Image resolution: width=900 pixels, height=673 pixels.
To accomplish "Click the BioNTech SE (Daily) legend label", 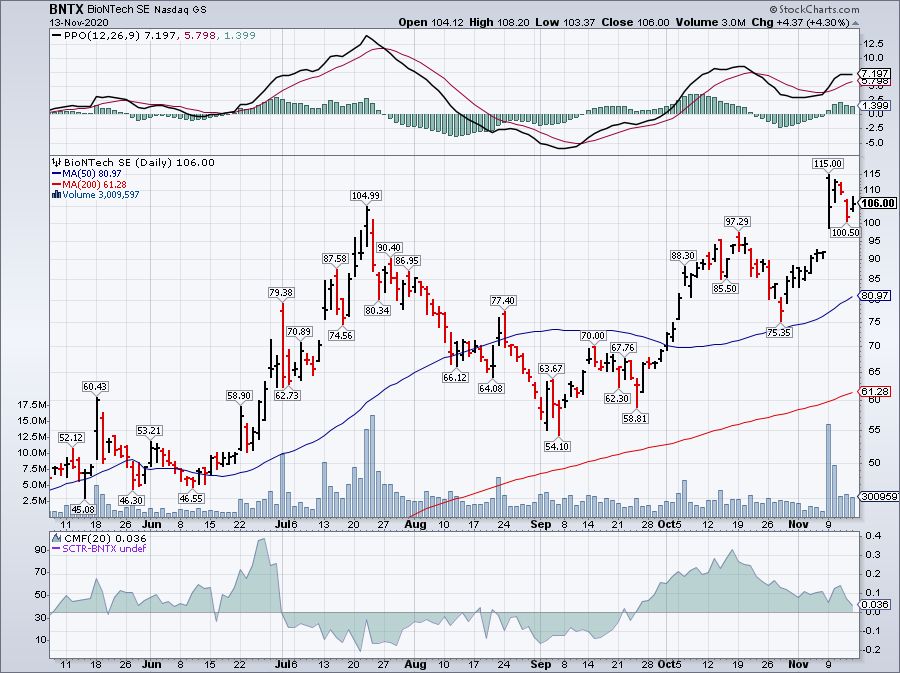I will [118, 162].
